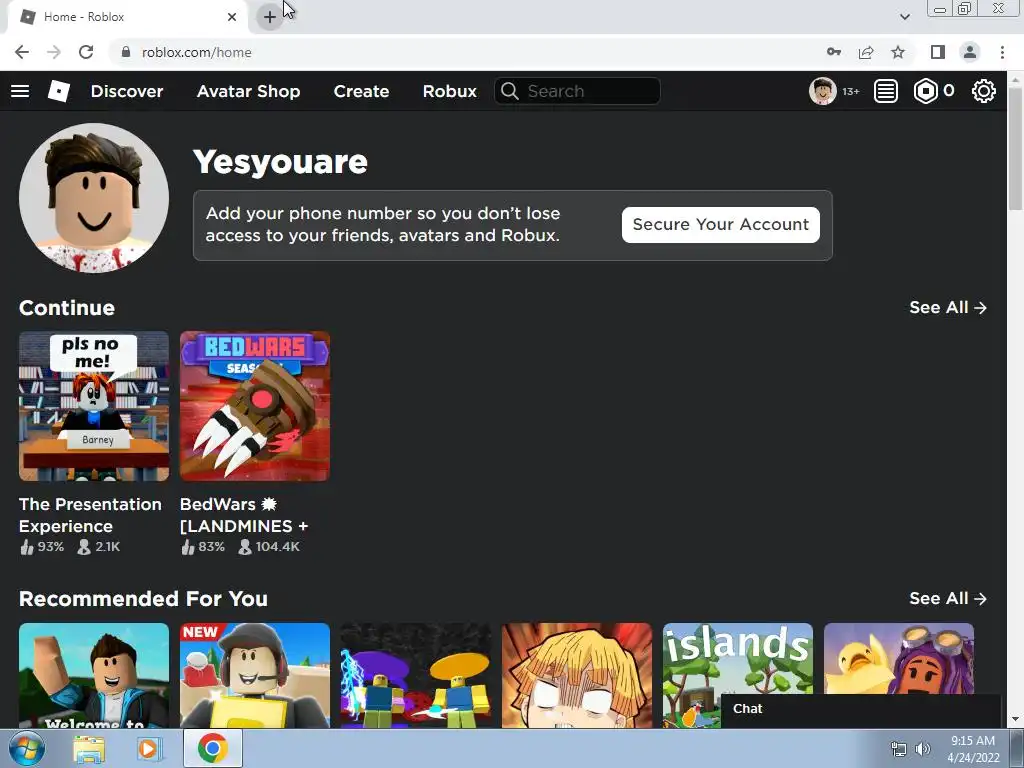Screen dimensions: 1024x768
Task: Open the islands game thumbnail
Action: click(738, 658)
